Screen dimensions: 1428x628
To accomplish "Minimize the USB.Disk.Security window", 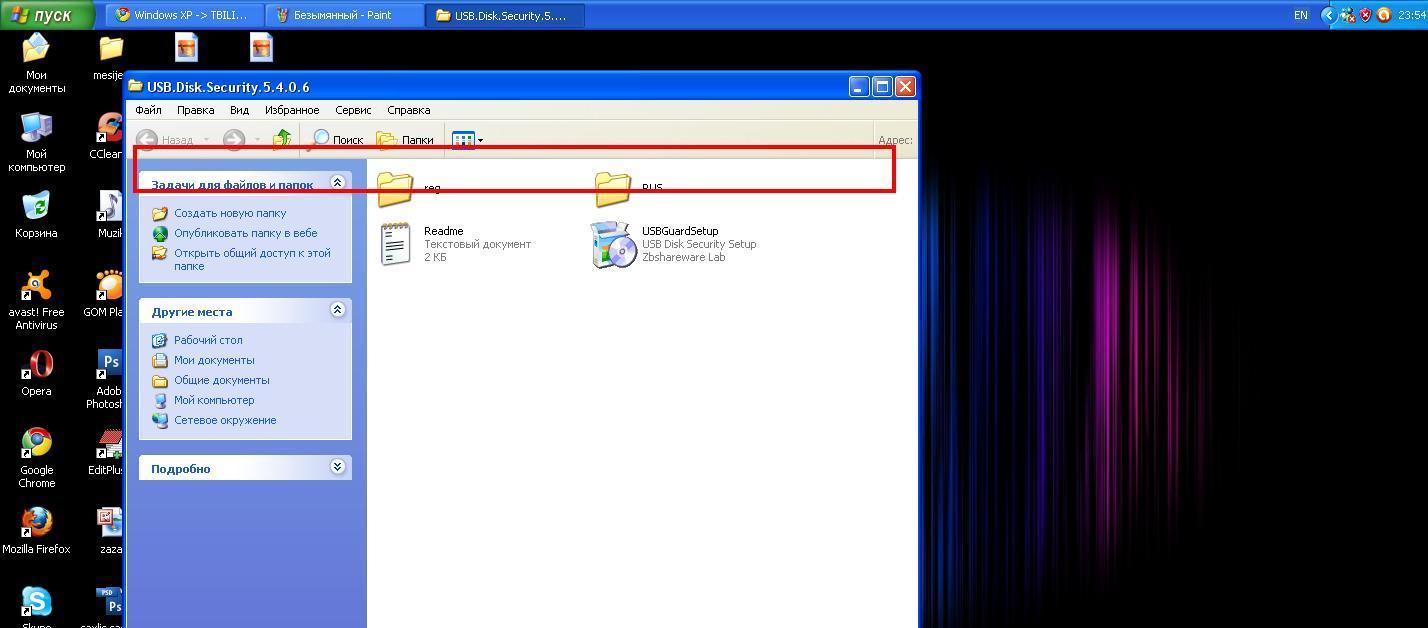I will coord(859,87).
